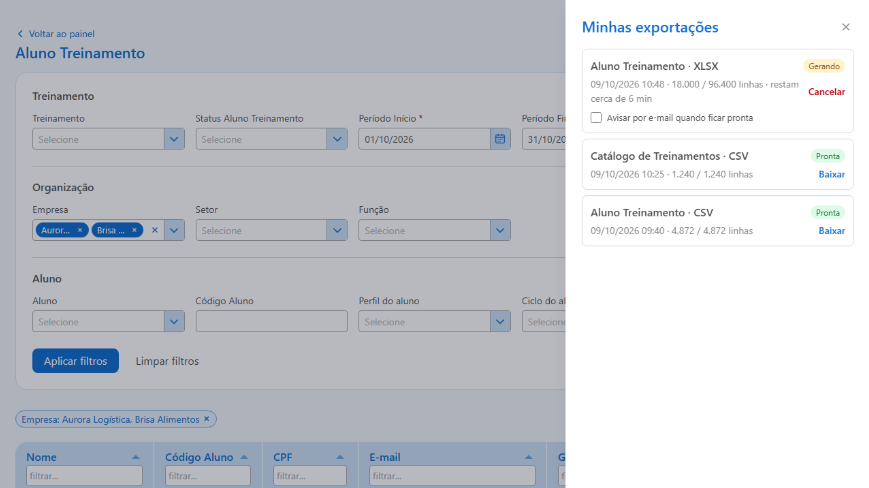
Task: Focus the CPF column filter box
Action: point(310,476)
